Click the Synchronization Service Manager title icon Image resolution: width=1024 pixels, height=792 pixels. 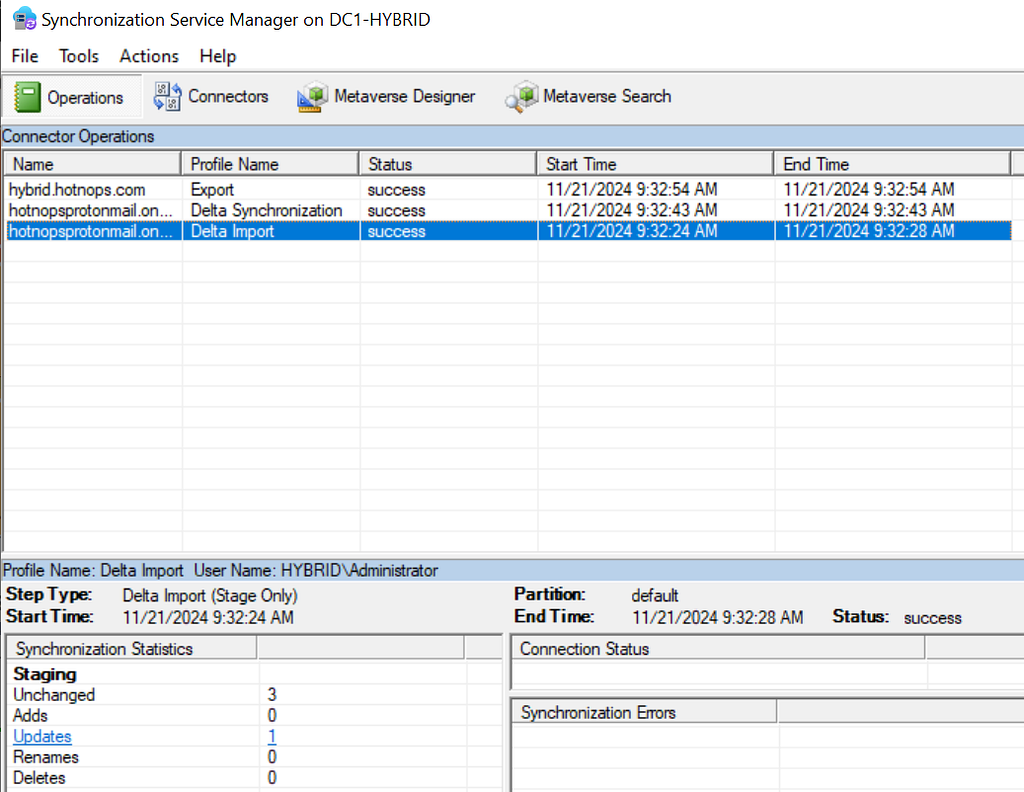click(x=24, y=18)
